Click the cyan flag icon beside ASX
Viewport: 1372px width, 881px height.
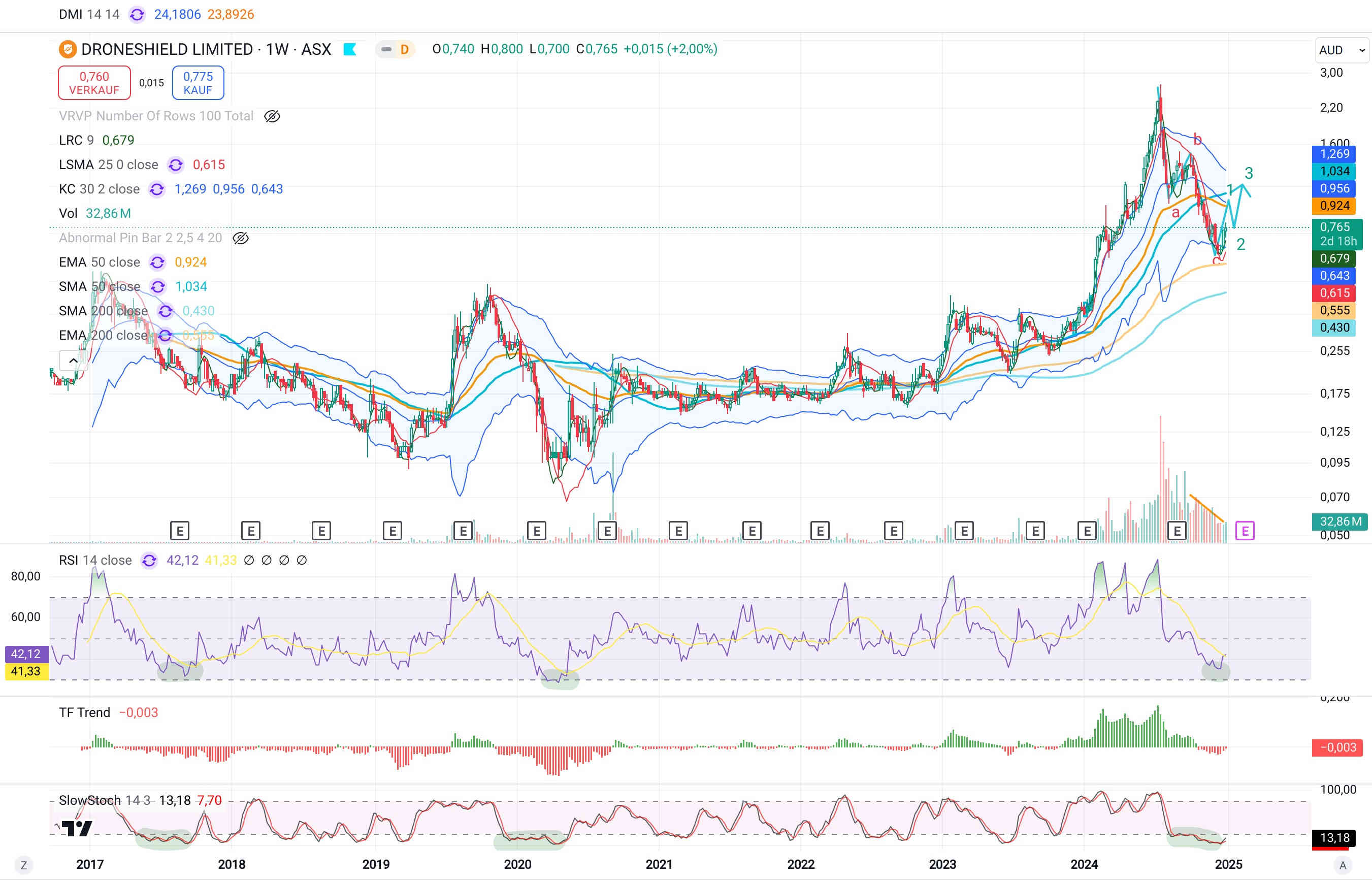(349, 49)
